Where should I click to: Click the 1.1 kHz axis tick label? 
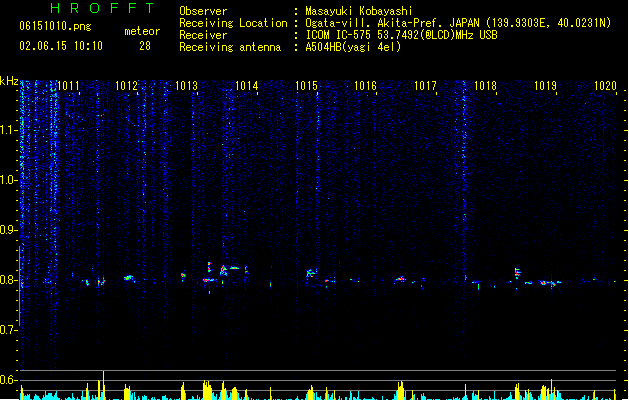[8, 130]
